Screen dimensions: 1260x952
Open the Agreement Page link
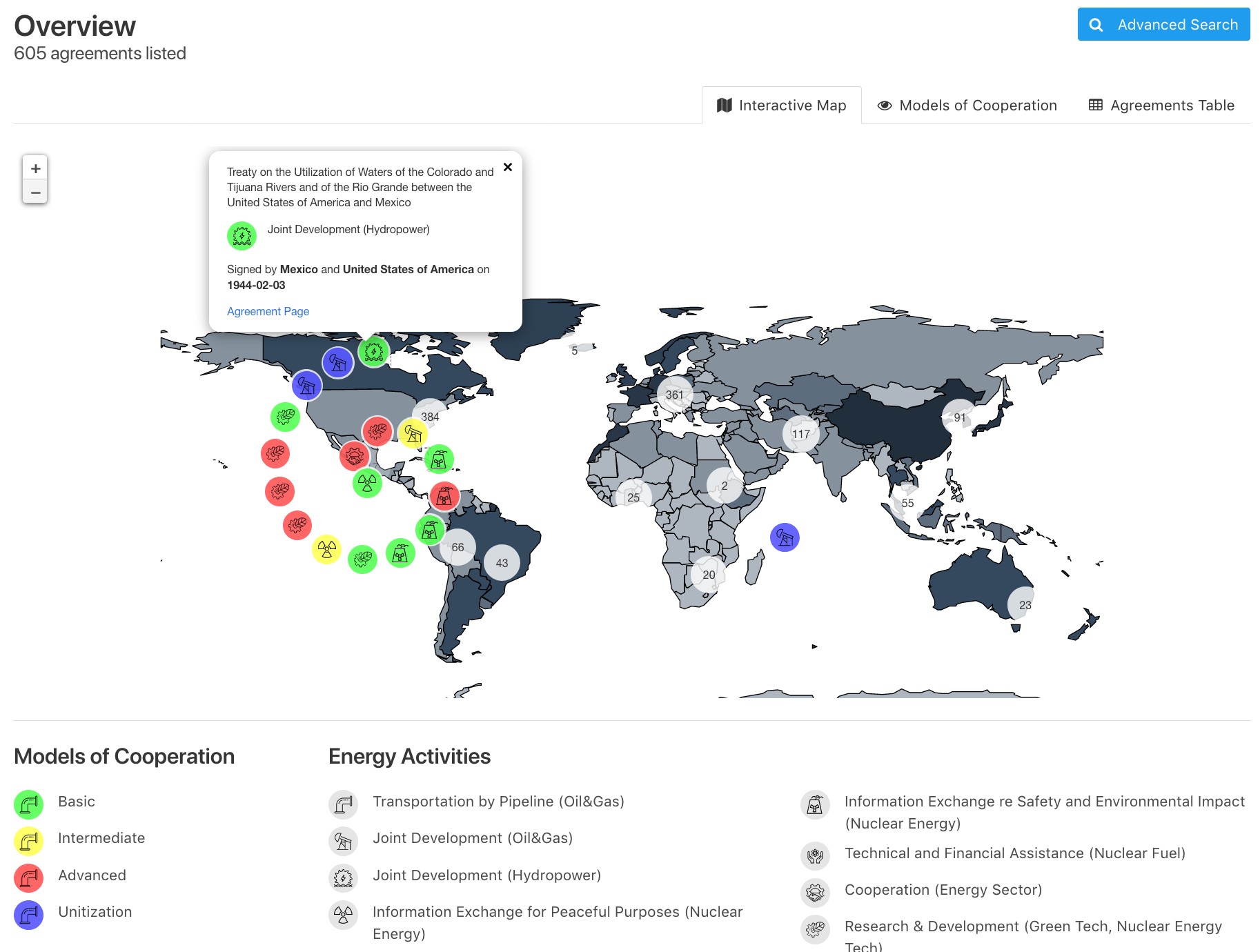268,311
